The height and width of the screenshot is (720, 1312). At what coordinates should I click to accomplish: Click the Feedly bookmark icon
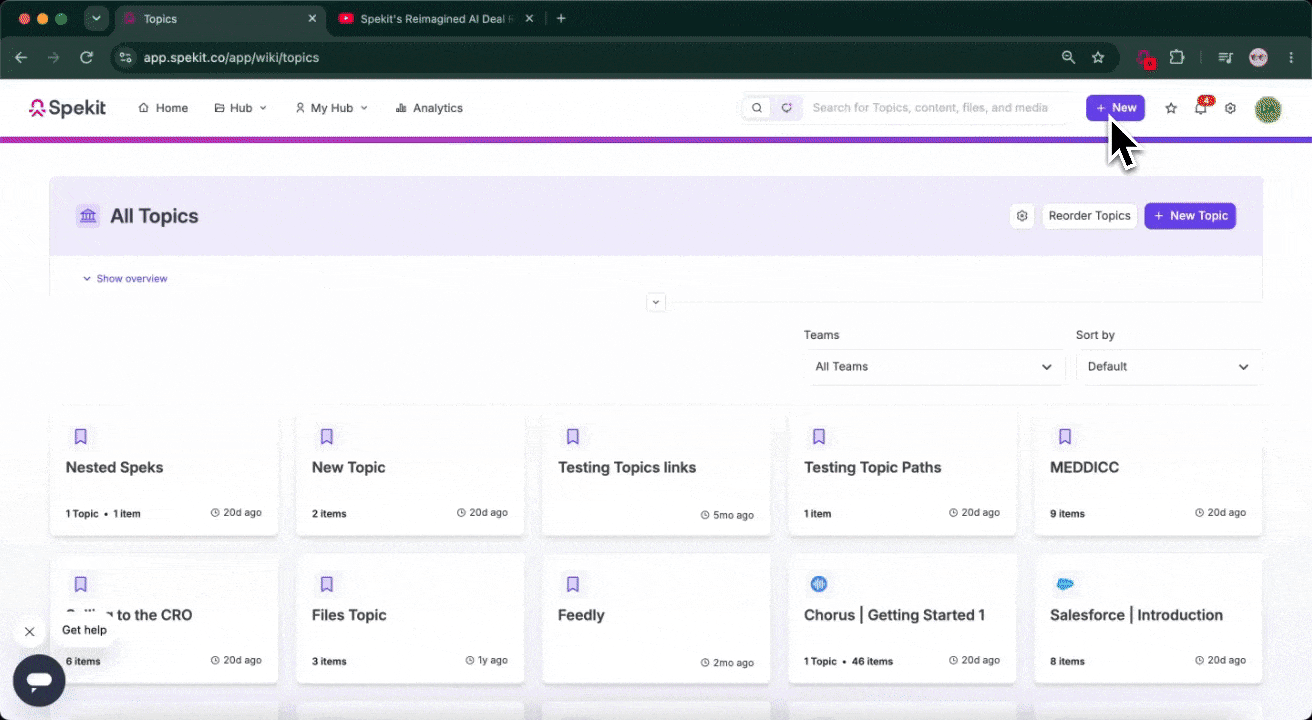point(573,584)
